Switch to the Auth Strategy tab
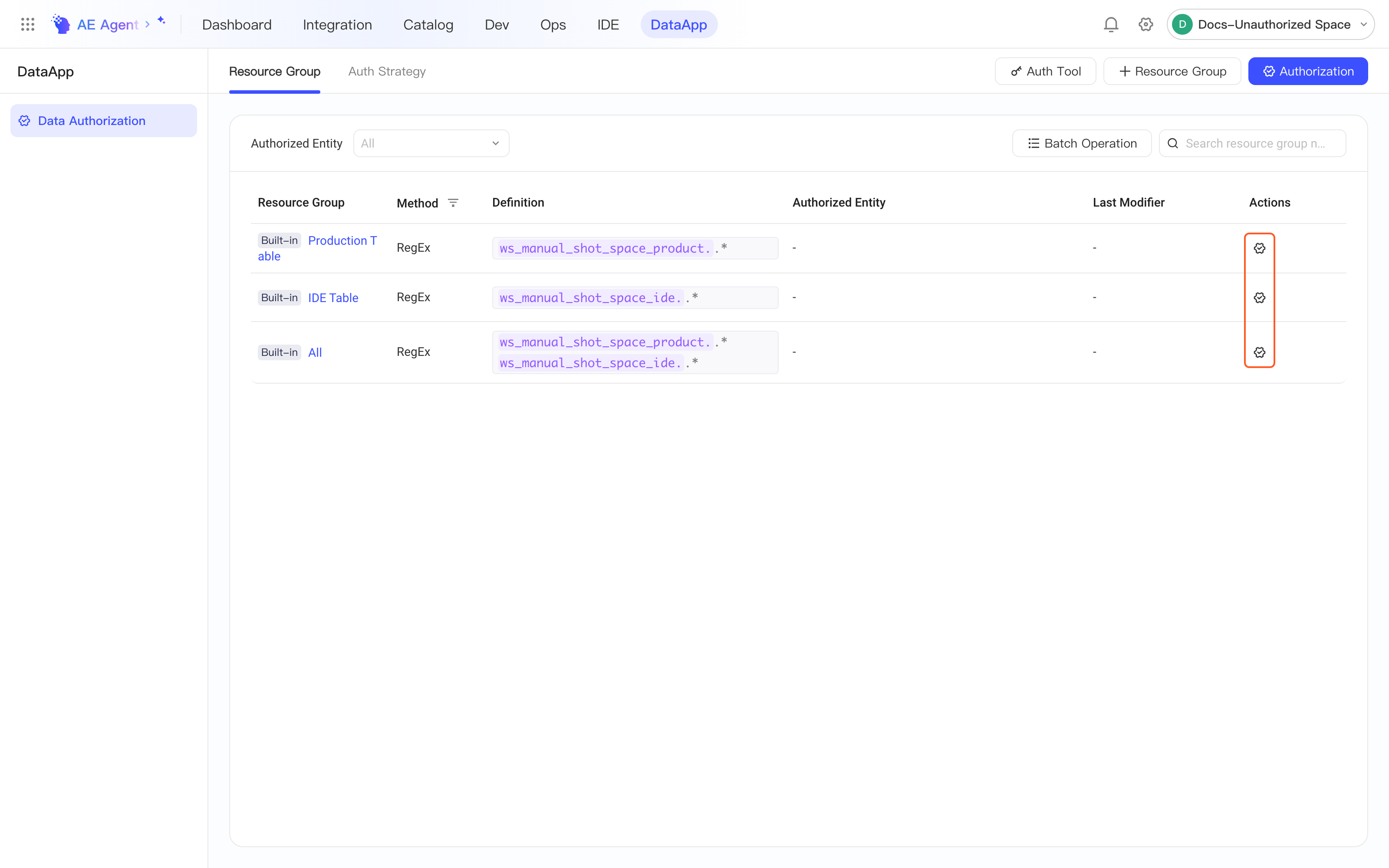This screenshot has height=868, width=1389. tap(387, 71)
